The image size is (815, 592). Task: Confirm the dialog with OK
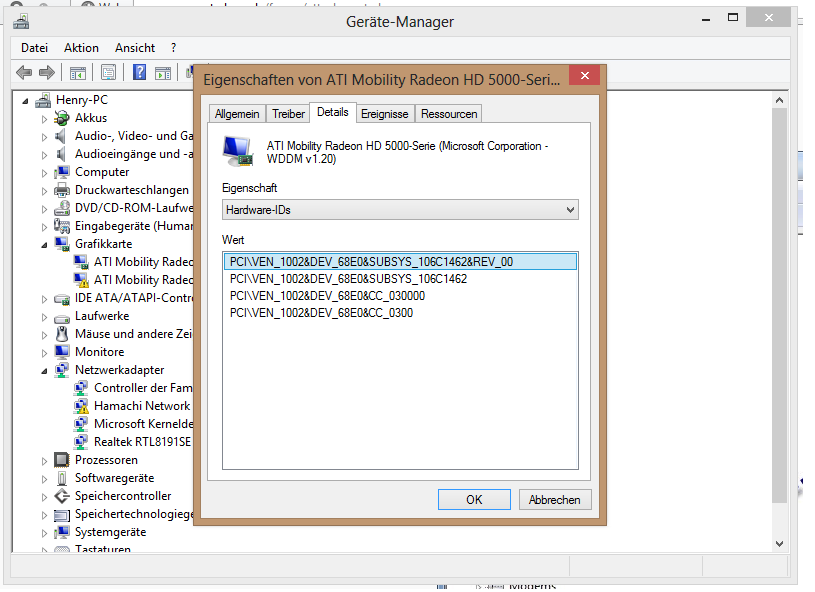click(x=474, y=499)
